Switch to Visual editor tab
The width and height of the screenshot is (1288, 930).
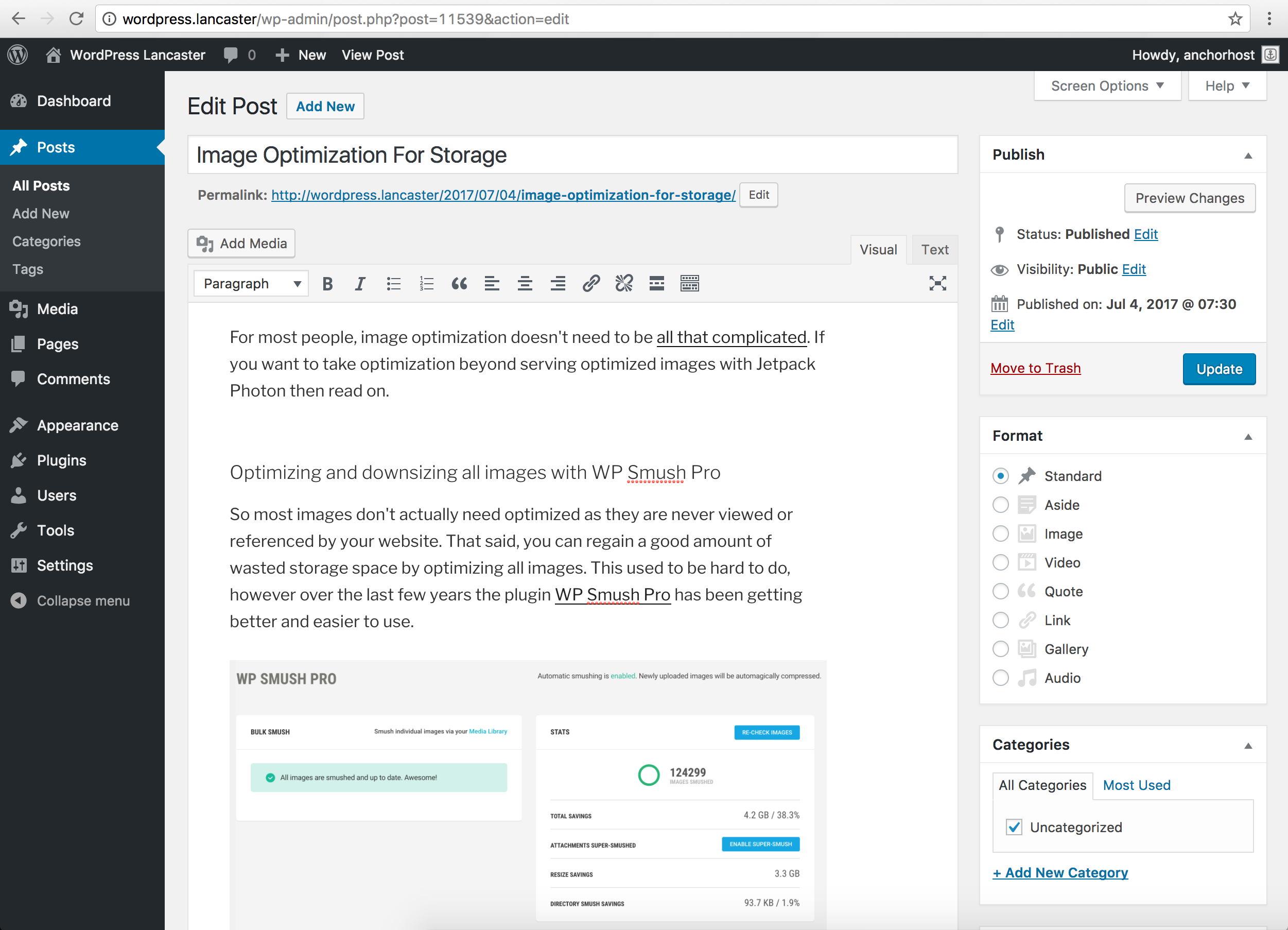(878, 250)
